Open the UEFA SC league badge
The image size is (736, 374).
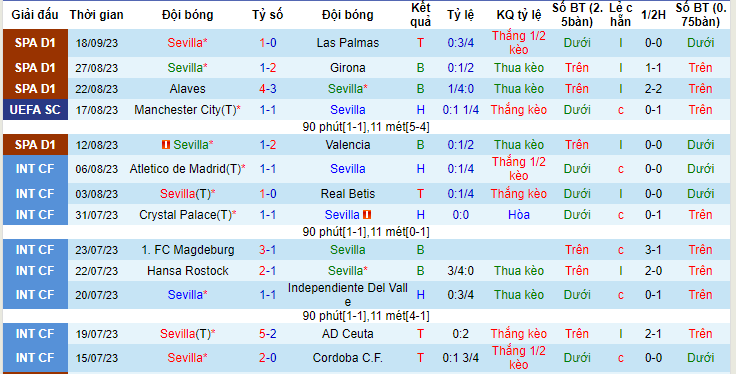[x=35, y=110]
